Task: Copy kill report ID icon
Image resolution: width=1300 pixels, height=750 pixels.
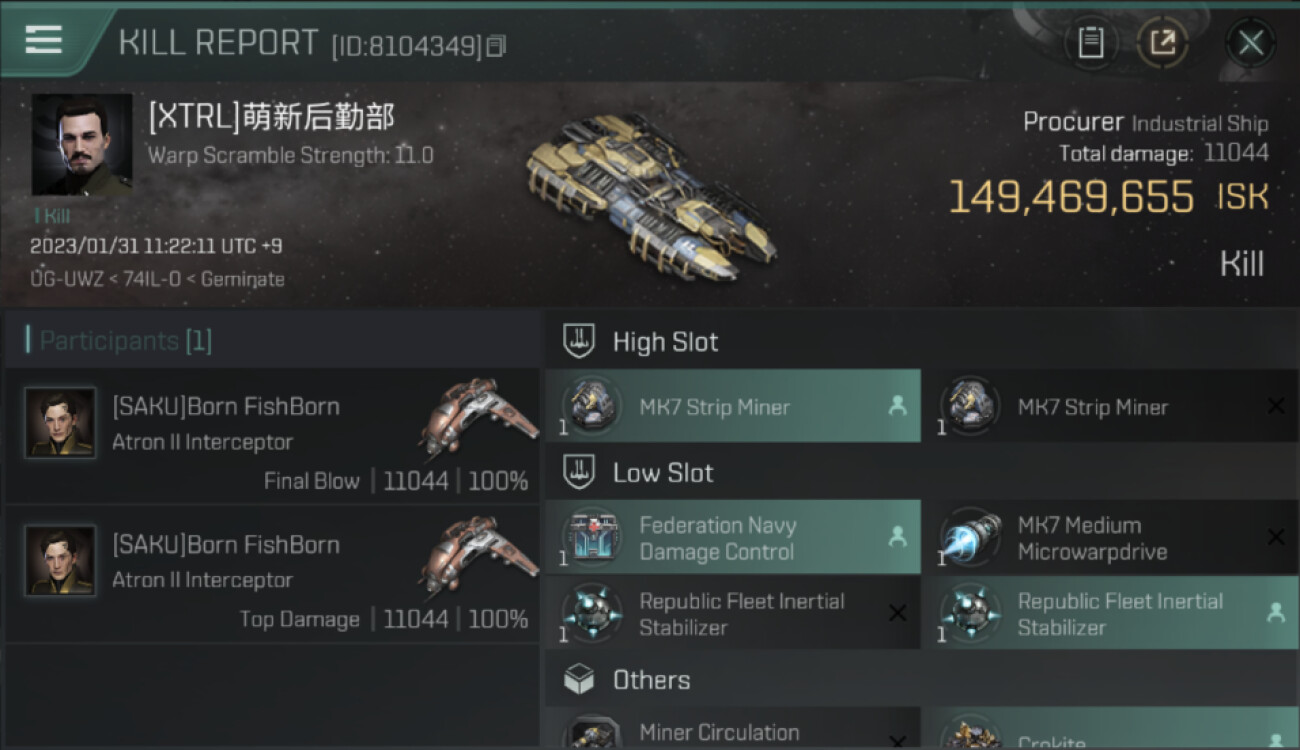Action: pyautogui.click(x=496, y=45)
